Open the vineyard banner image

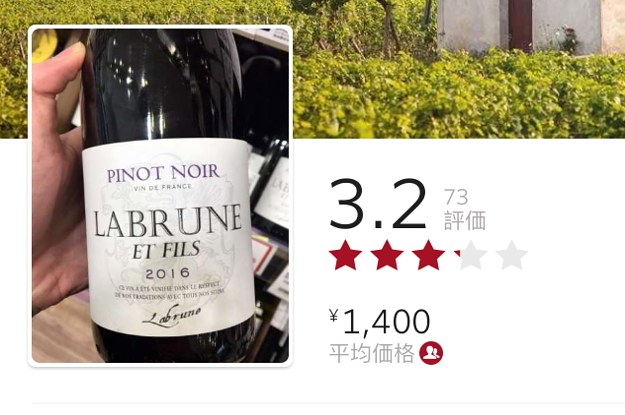coord(458,69)
